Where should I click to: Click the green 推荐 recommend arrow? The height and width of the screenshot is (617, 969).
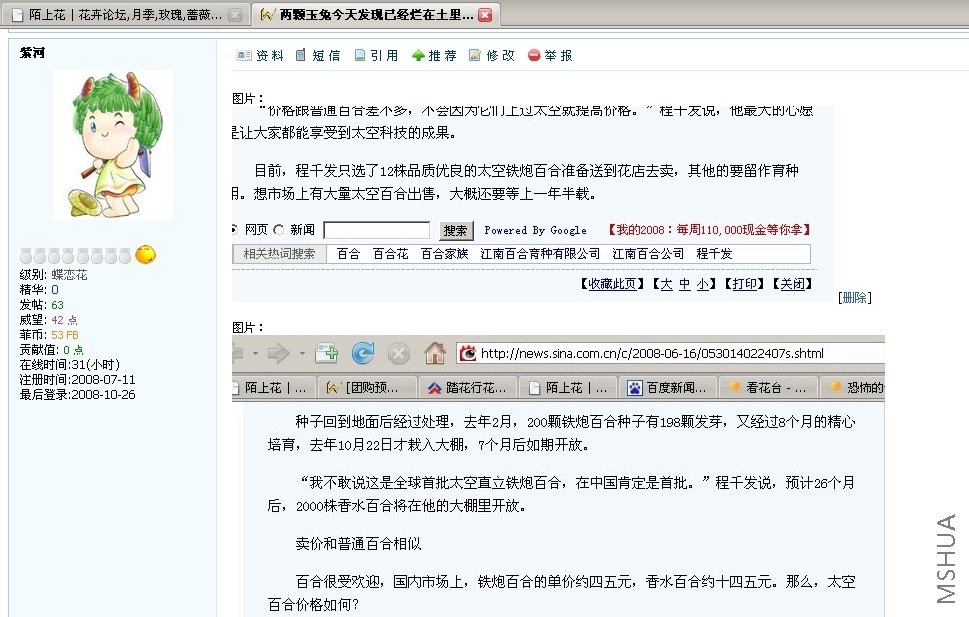click(x=418, y=56)
